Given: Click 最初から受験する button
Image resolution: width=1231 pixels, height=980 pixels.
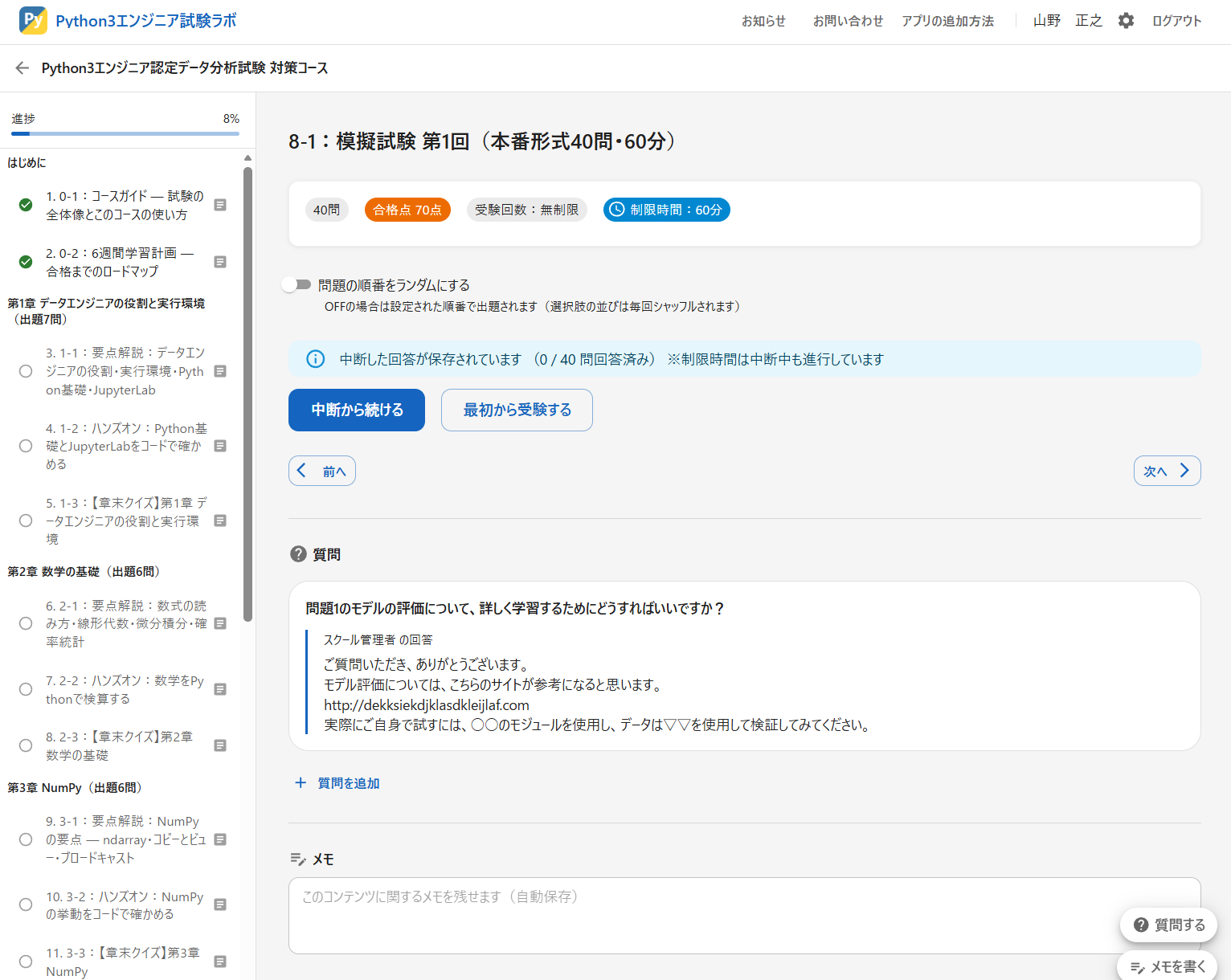Looking at the screenshot, I should 517,410.
